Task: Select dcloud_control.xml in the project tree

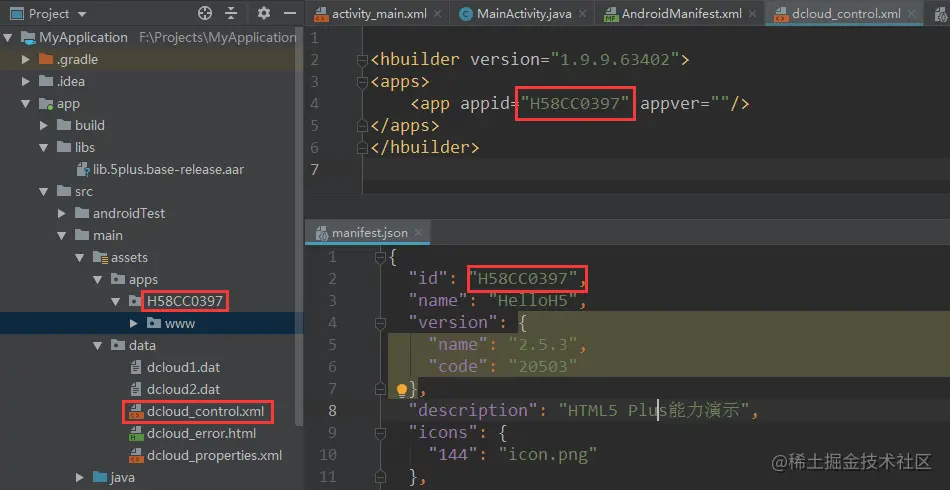Action: pyautogui.click(x=205, y=412)
